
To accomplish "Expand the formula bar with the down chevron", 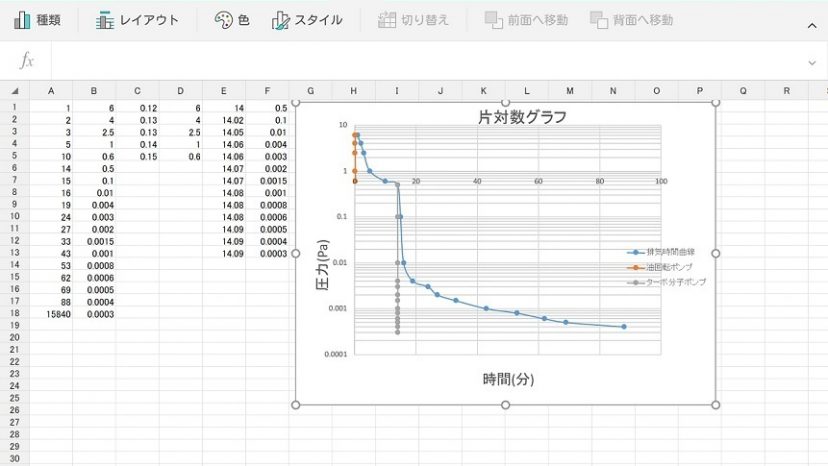I will (x=811, y=63).
